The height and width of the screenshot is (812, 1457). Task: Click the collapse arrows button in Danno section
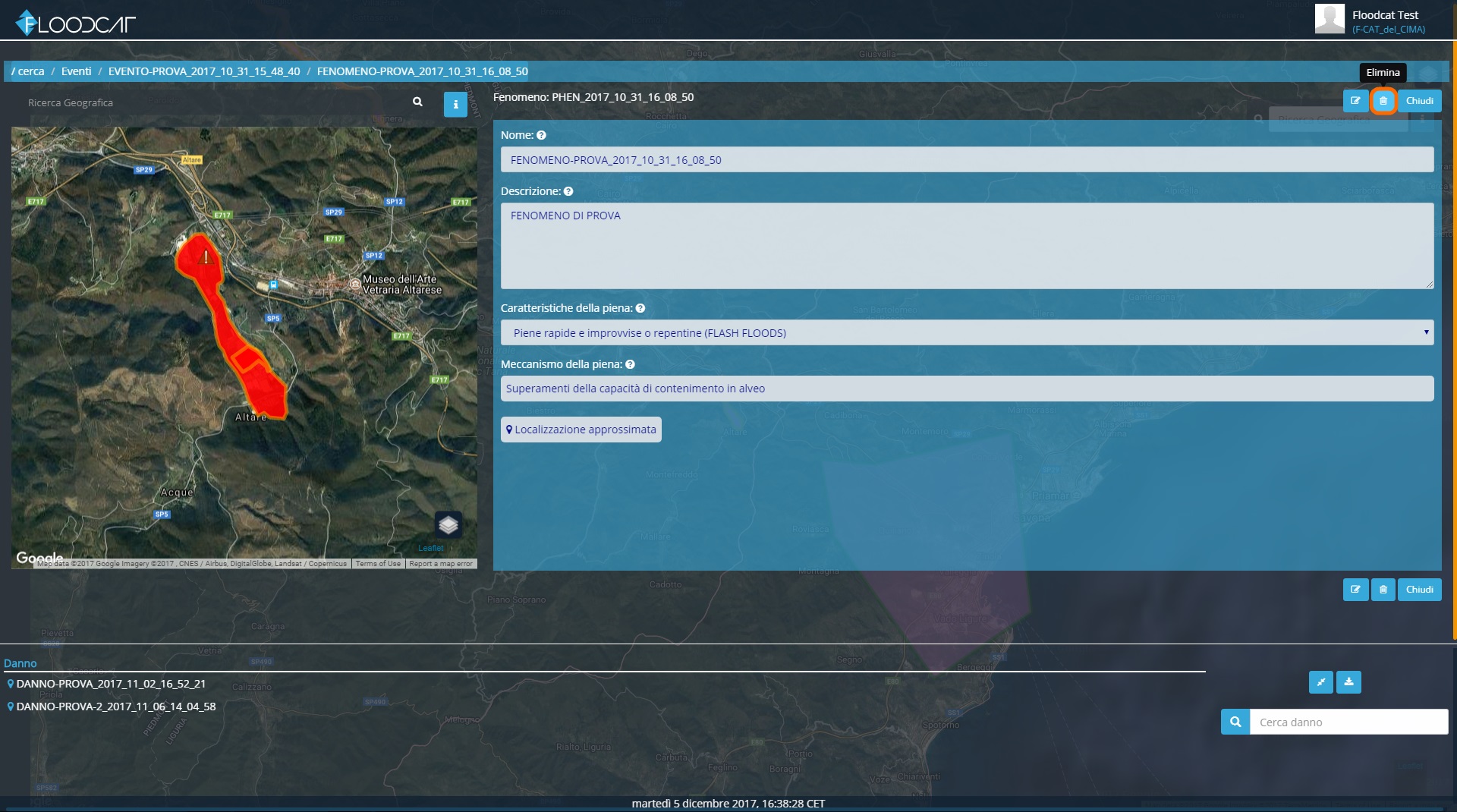pyautogui.click(x=1321, y=682)
